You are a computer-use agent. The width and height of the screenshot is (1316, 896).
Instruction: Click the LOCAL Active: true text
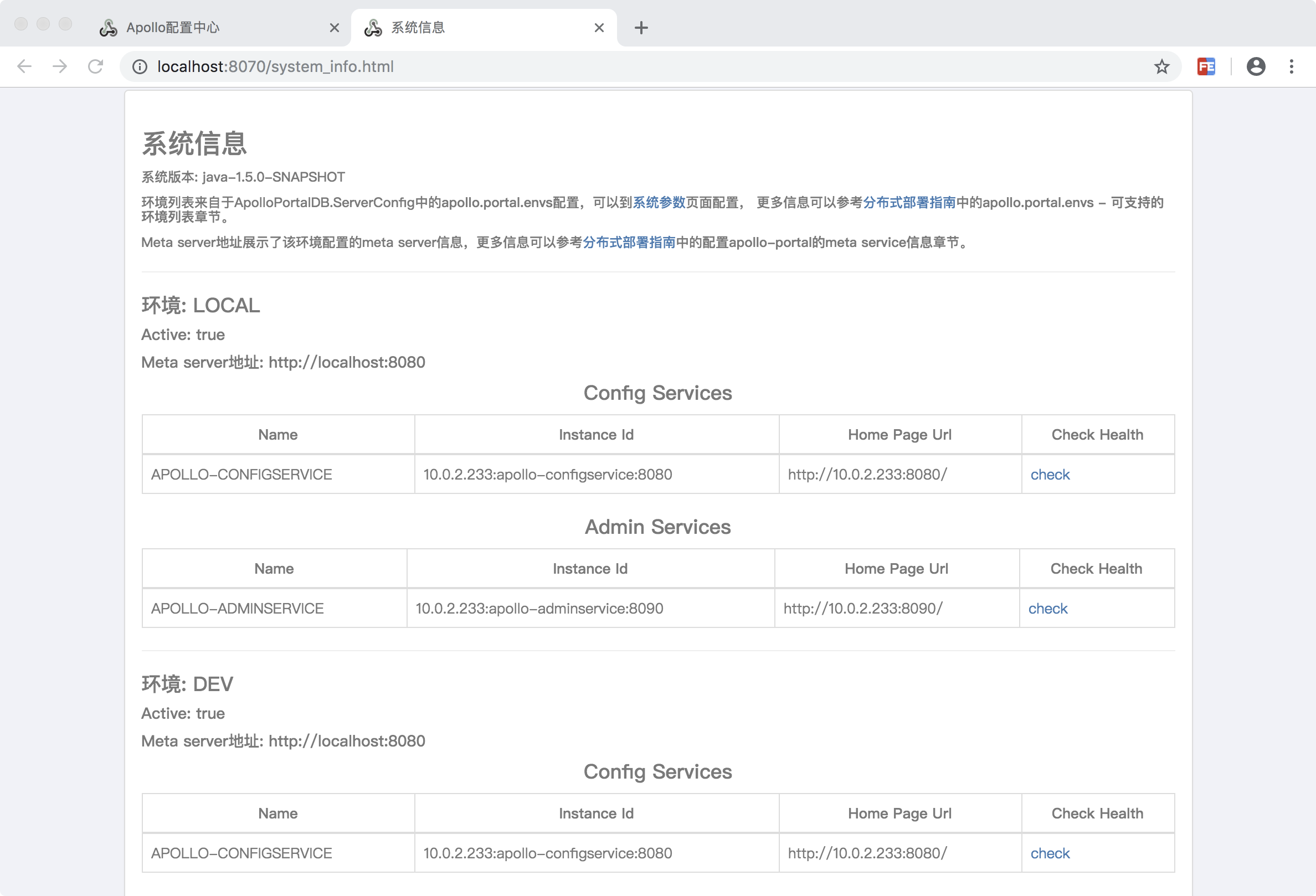183,334
